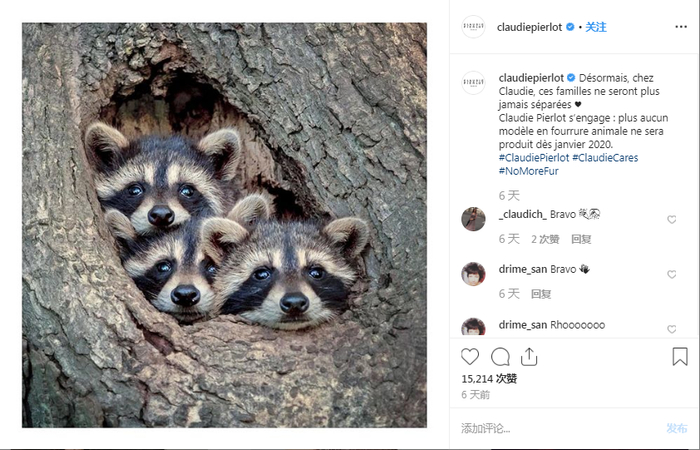Share the post using the share icon
700x450 pixels.
(x=529, y=357)
